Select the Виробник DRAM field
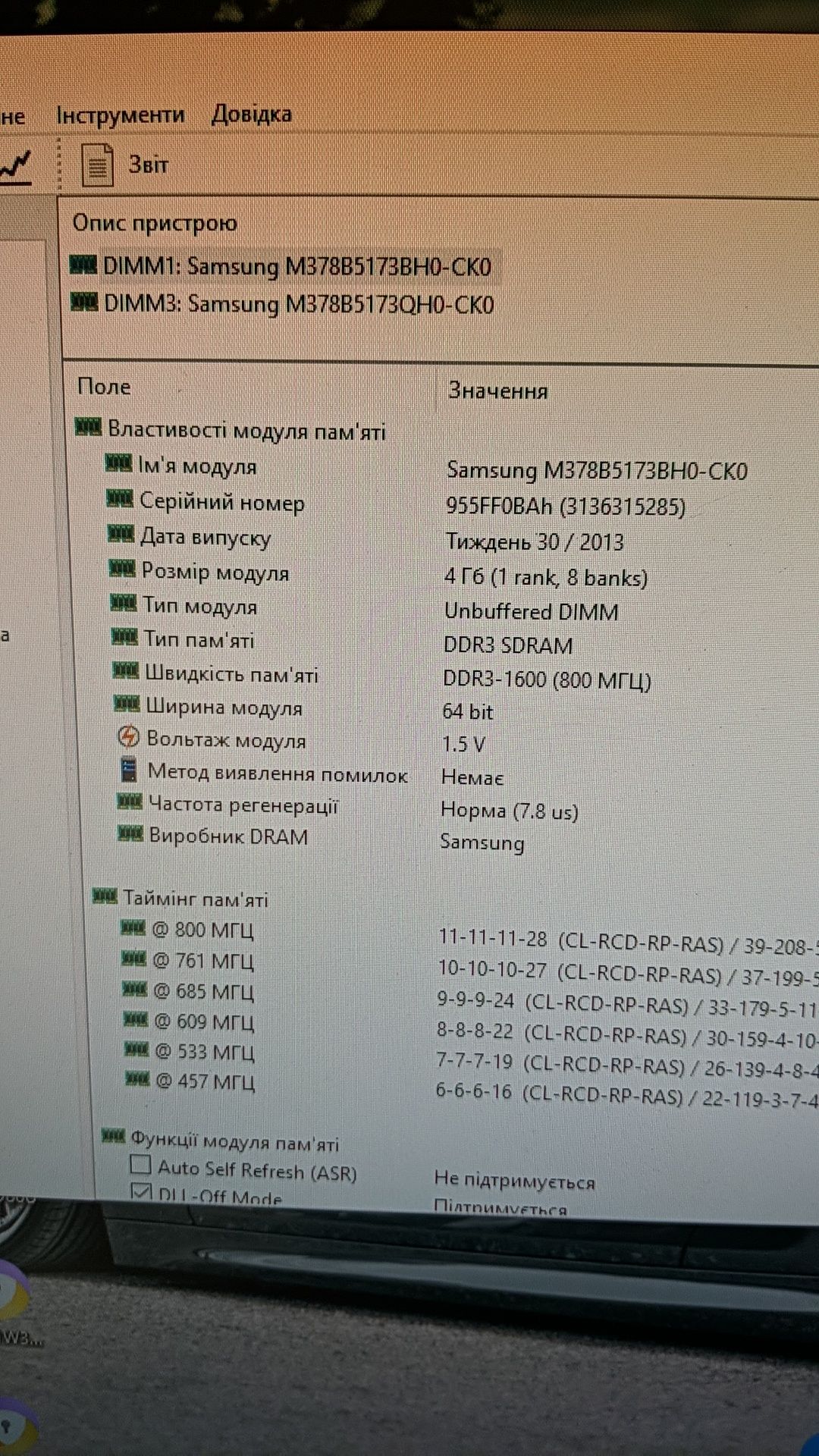The width and height of the screenshot is (819, 1456). tap(228, 836)
